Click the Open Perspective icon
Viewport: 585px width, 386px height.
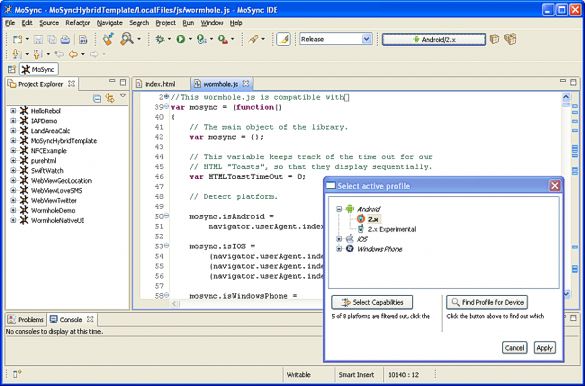coord(12,69)
